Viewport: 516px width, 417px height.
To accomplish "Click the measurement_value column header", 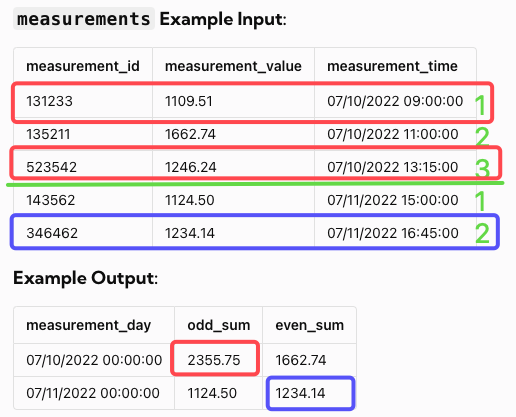I will coord(233,66).
